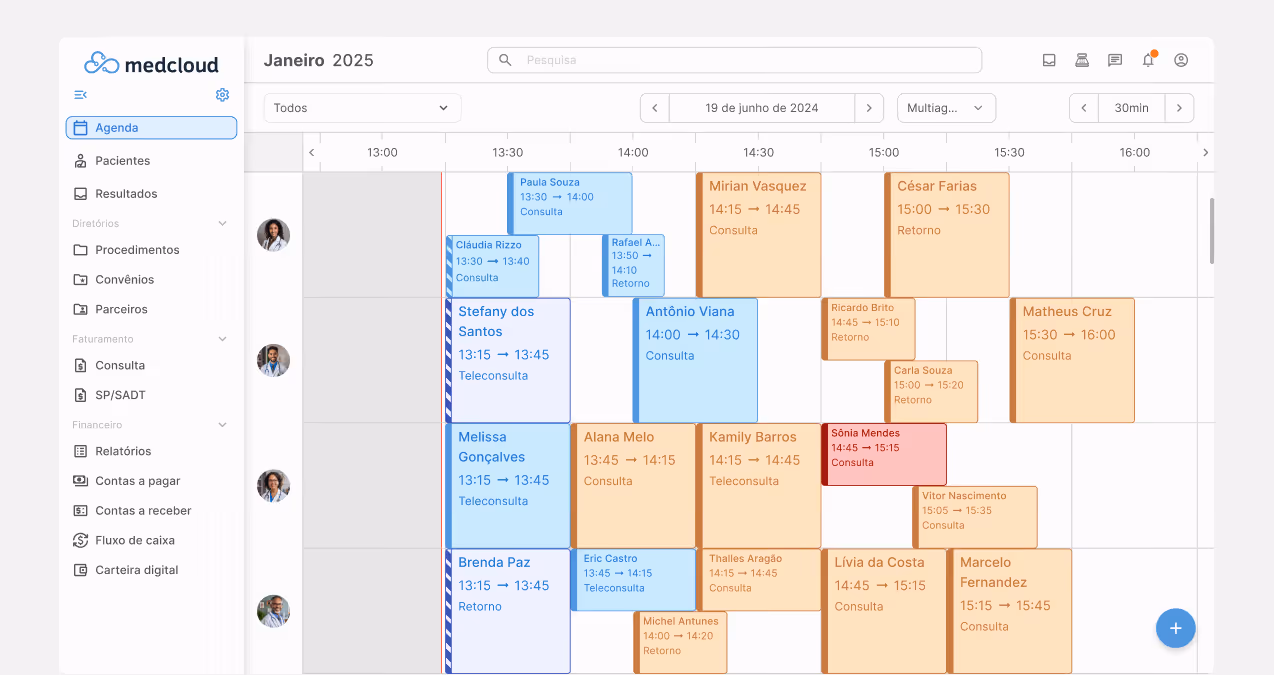1274x675 pixels.
Task: Select Carteira digital in the sidebar
Action: point(137,569)
